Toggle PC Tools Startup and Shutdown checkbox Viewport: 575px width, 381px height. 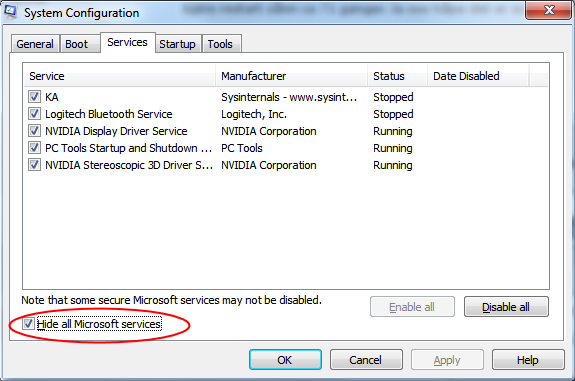(34, 148)
